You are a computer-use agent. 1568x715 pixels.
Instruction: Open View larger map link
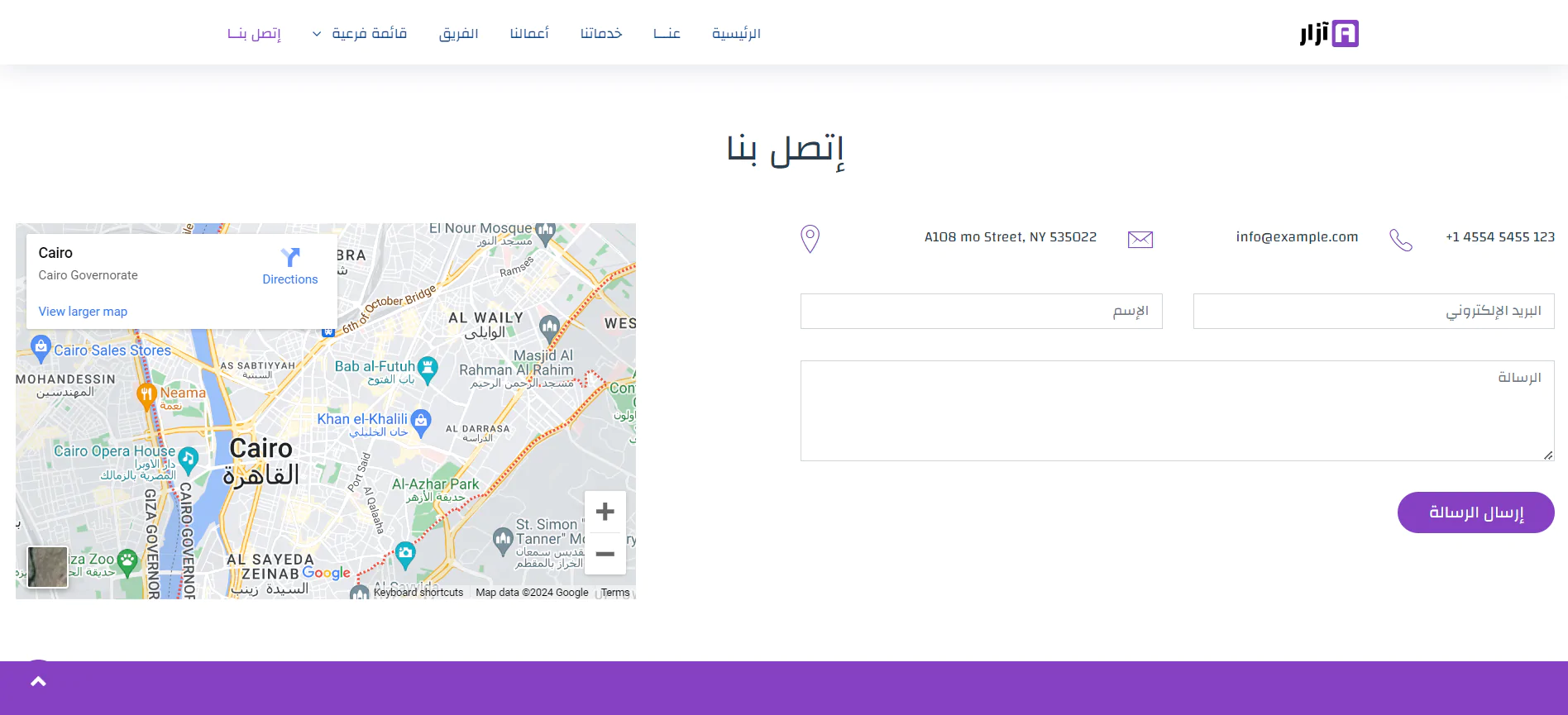click(83, 312)
